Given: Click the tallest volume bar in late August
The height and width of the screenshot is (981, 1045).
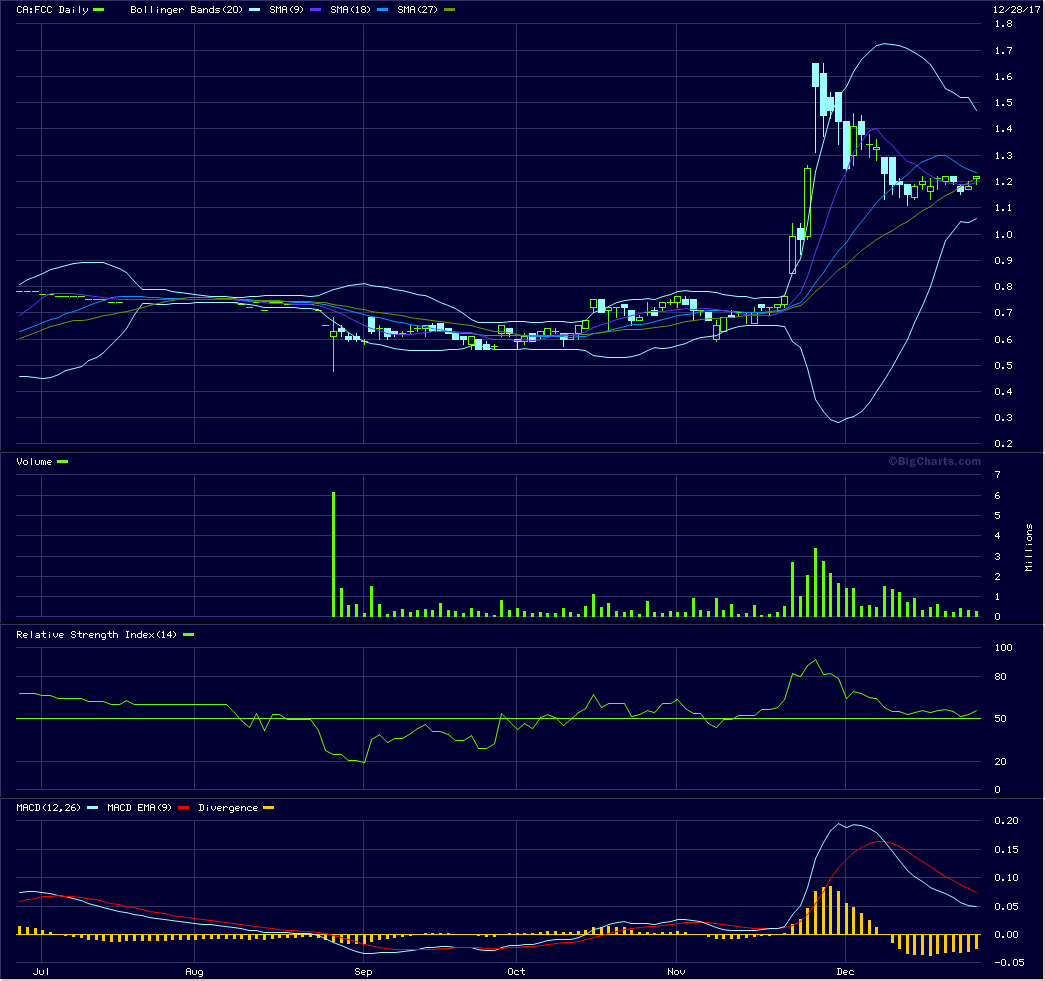Looking at the screenshot, I should point(333,554).
